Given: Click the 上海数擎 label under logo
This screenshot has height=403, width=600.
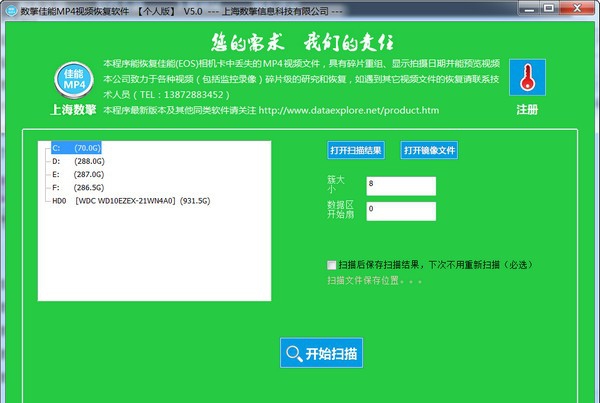Looking at the screenshot, I should tap(73, 110).
